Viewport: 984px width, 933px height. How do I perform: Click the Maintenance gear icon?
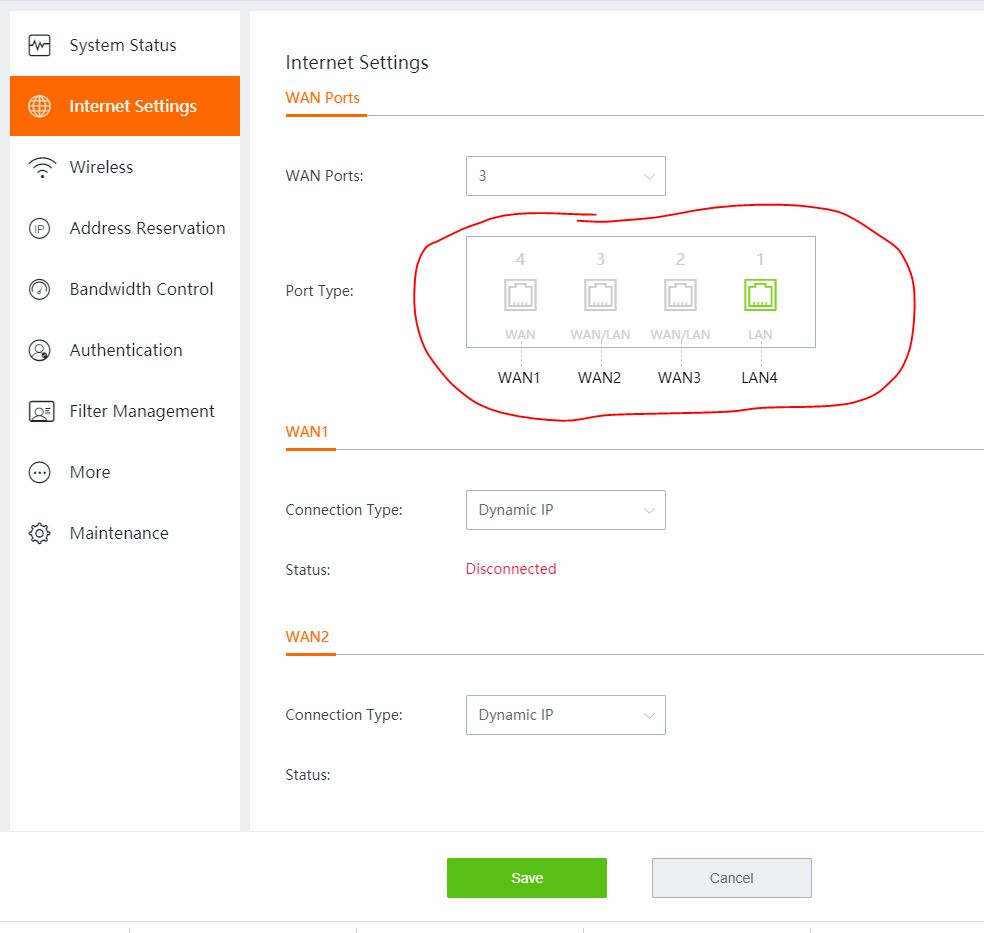[40, 534]
